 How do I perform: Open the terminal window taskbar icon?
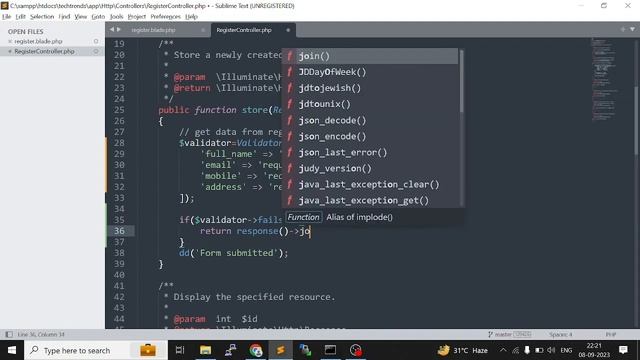331,350
